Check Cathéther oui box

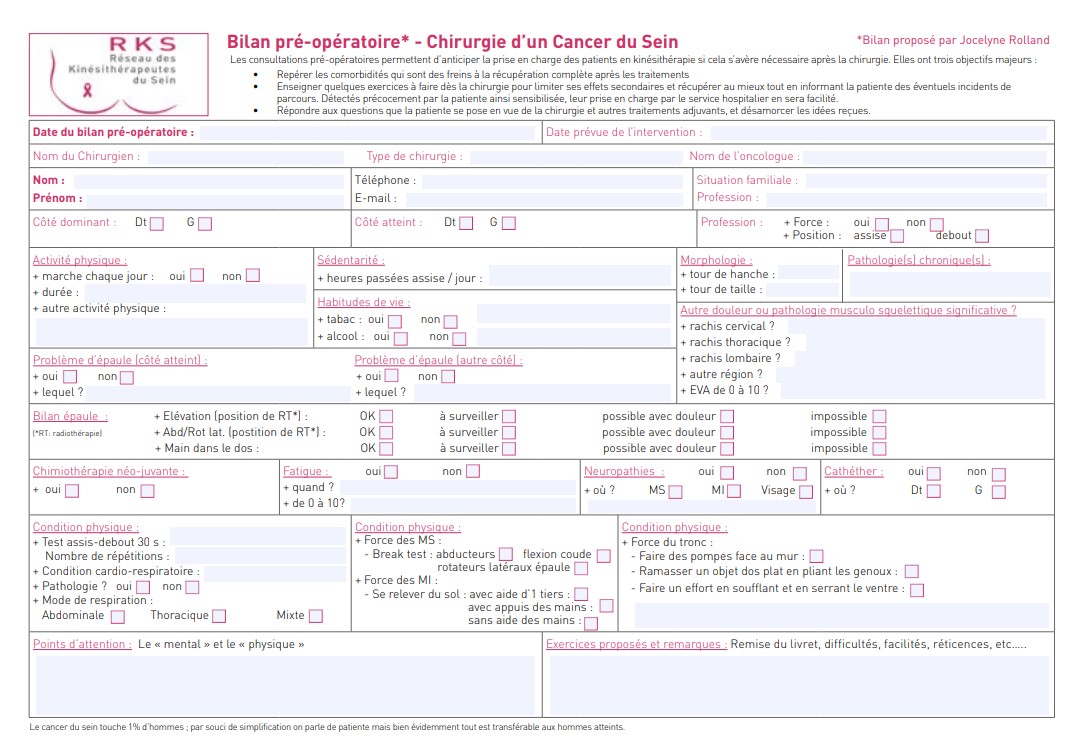click(933, 473)
